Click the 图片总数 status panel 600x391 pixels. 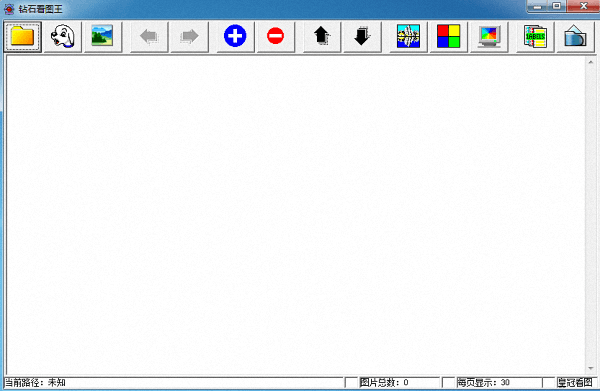[x=399, y=382]
